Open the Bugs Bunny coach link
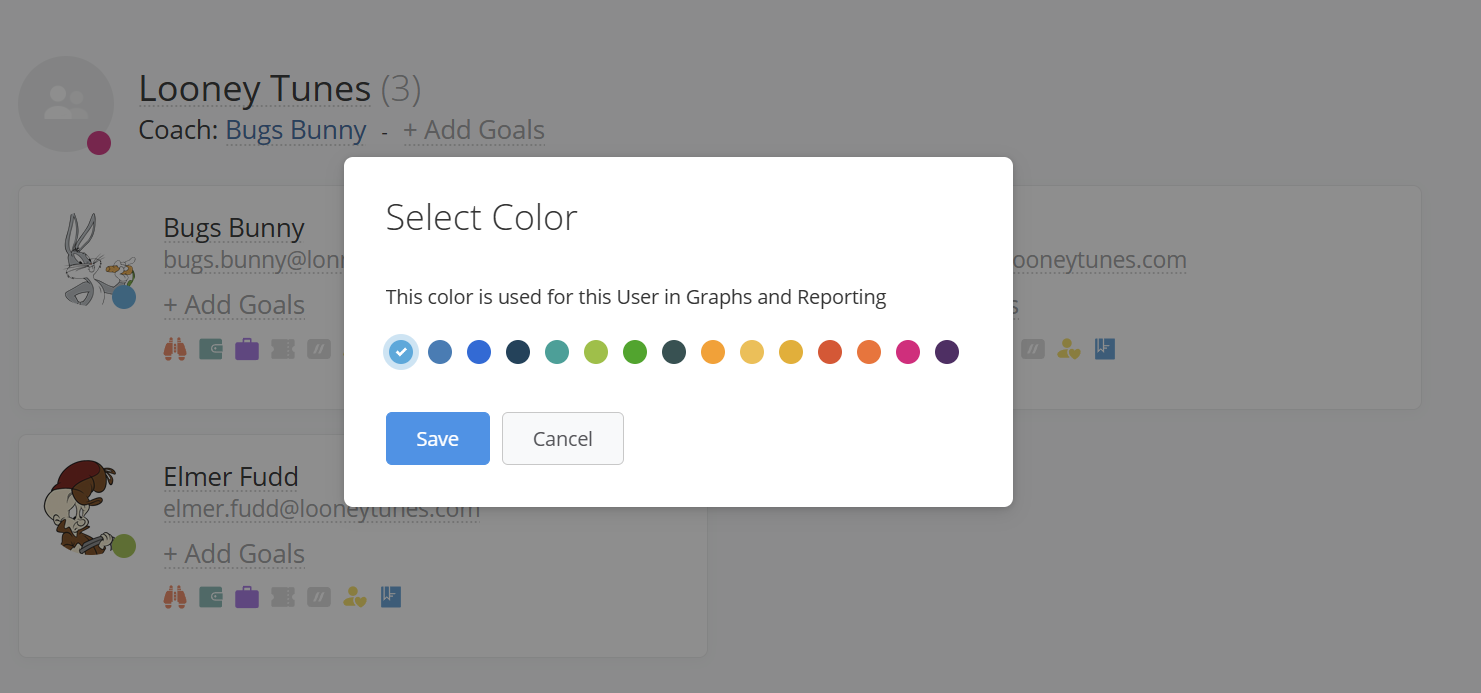 [x=296, y=130]
